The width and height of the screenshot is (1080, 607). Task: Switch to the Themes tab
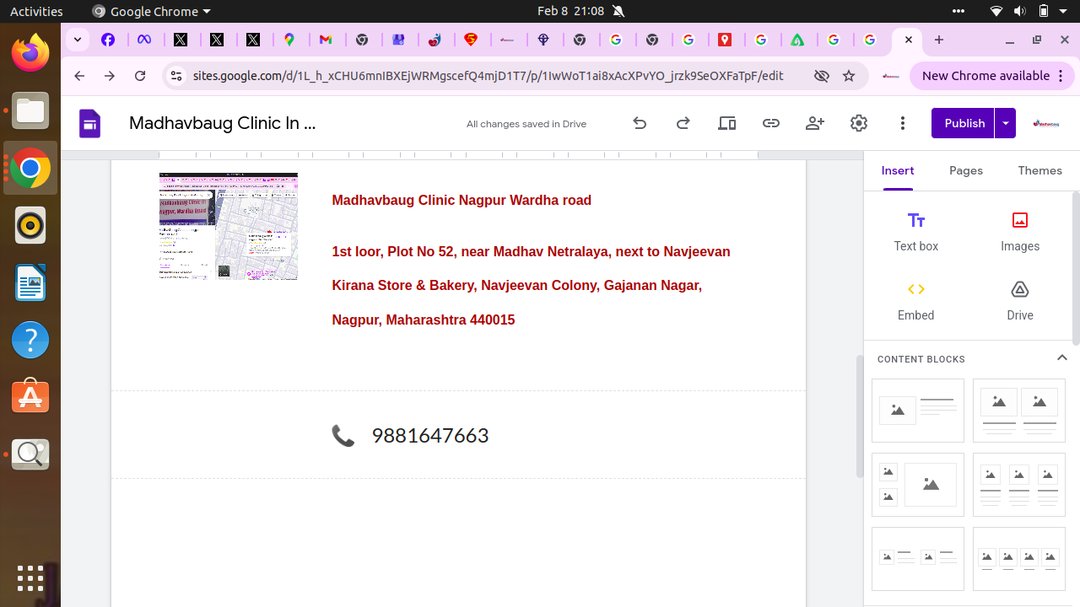(1040, 171)
